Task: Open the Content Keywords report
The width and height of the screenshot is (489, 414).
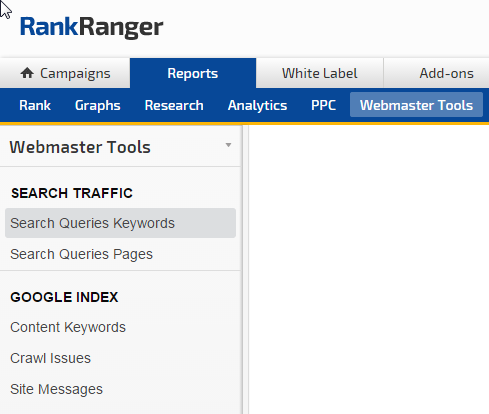Action: pos(68,327)
